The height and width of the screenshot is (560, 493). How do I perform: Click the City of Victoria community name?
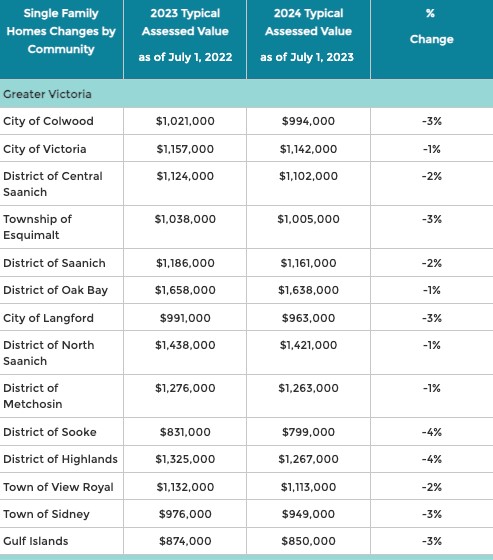point(45,149)
